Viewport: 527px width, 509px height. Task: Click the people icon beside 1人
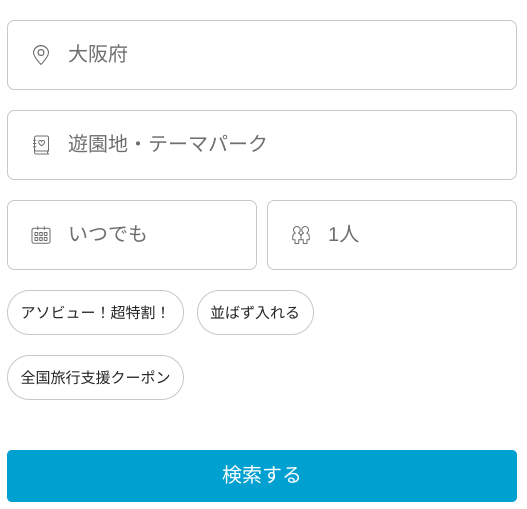click(301, 235)
